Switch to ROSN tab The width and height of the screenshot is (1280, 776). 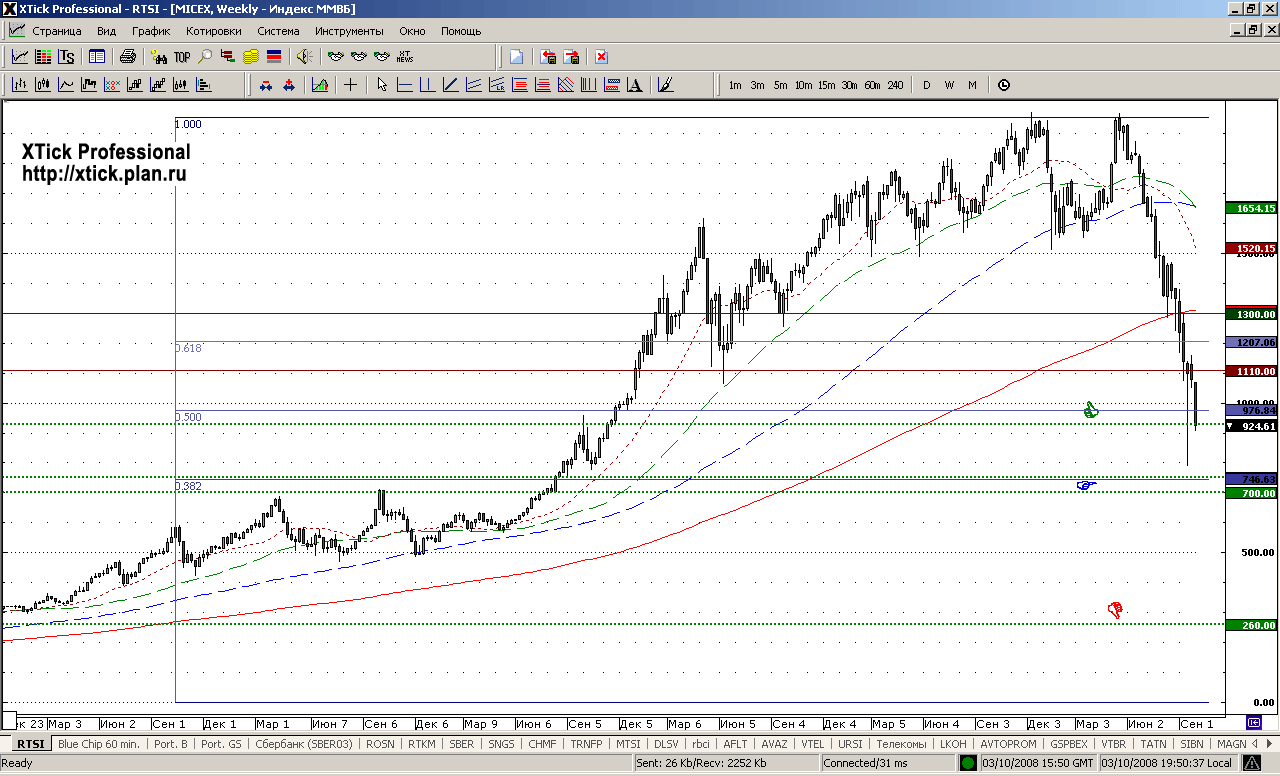pyautogui.click(x=380, y=744)
